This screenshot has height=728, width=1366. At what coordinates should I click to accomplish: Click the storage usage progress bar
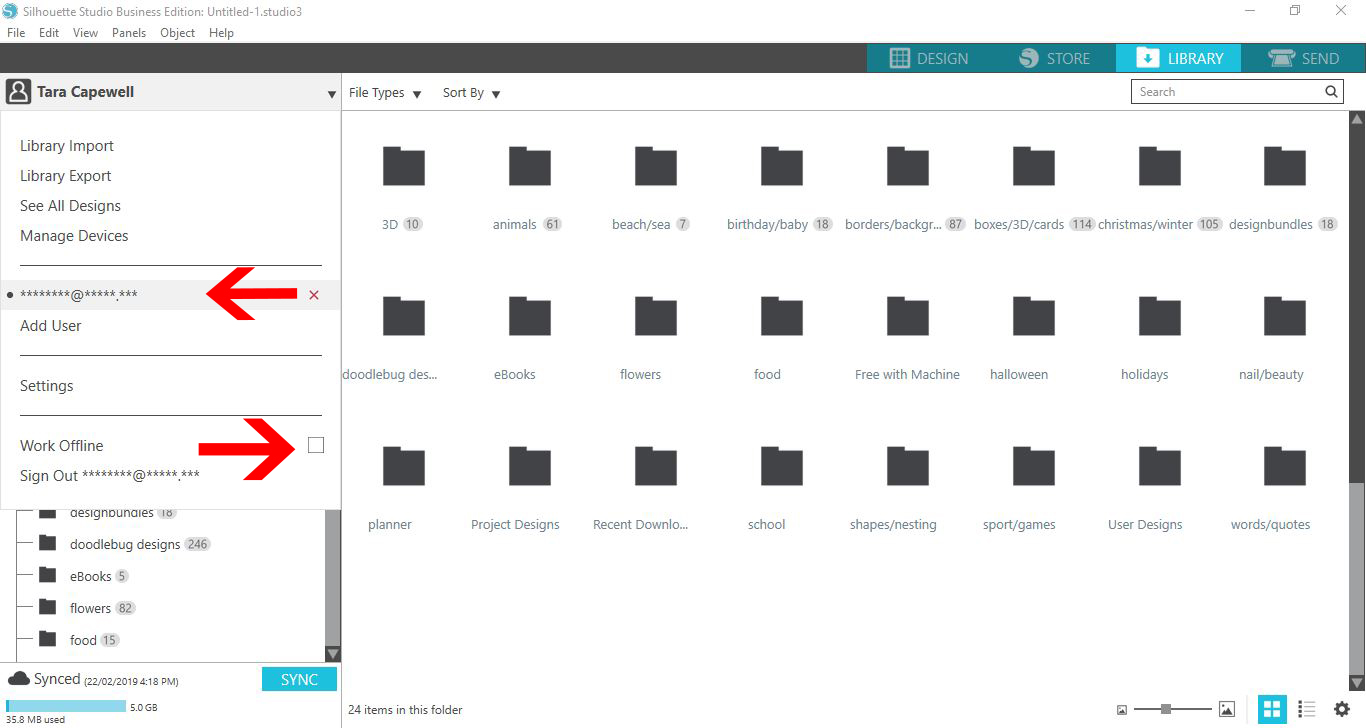pyautogui.click(x=66, y=706)
